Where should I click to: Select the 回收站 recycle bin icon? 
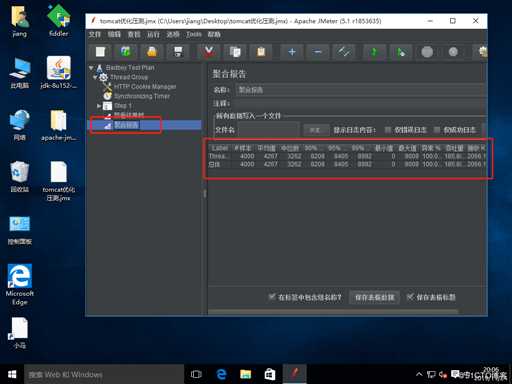click(x=20, y=177)
